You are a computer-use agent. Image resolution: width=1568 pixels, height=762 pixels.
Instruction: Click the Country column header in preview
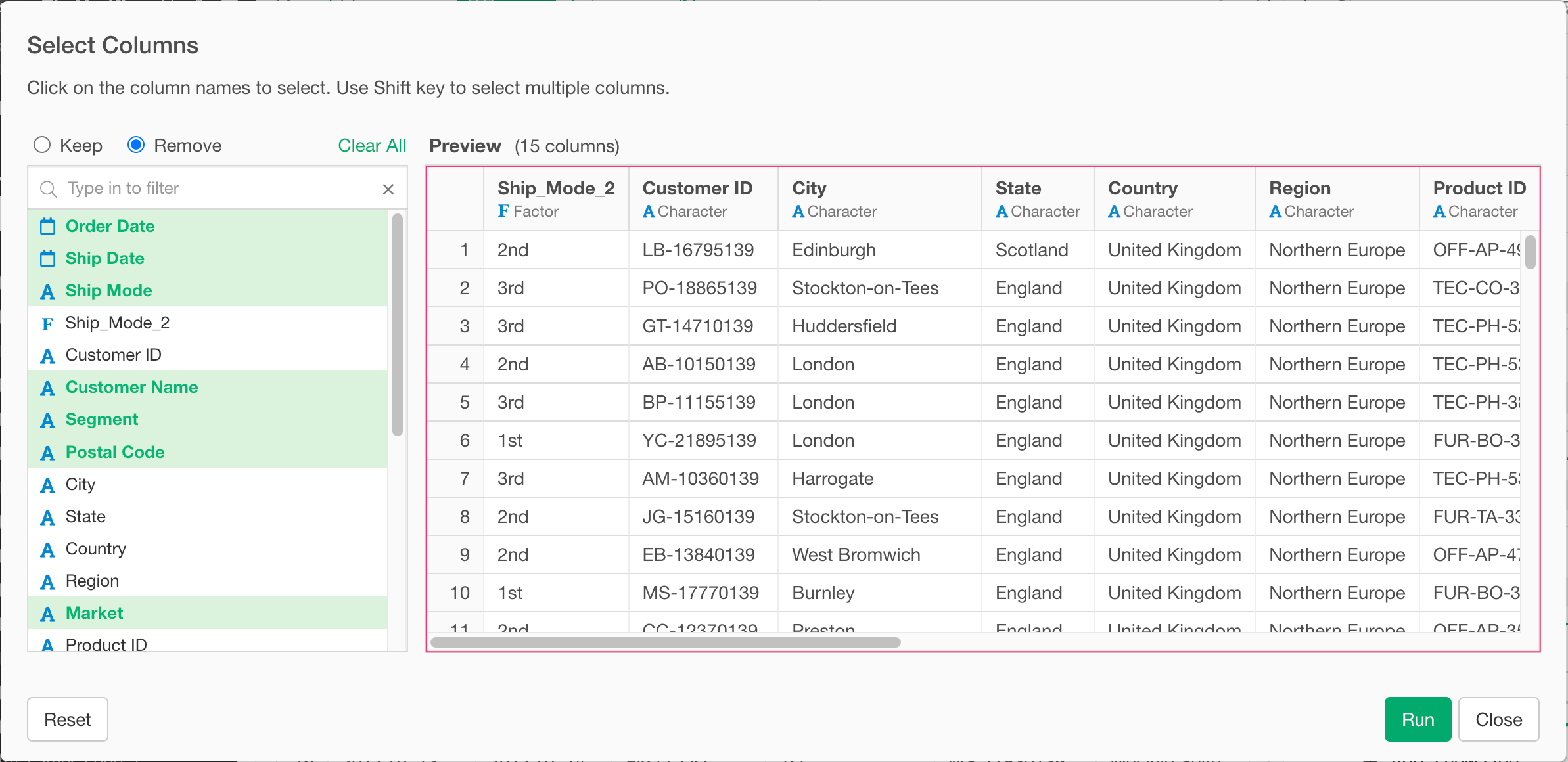pyautogui.click(x=1142, y=189)
